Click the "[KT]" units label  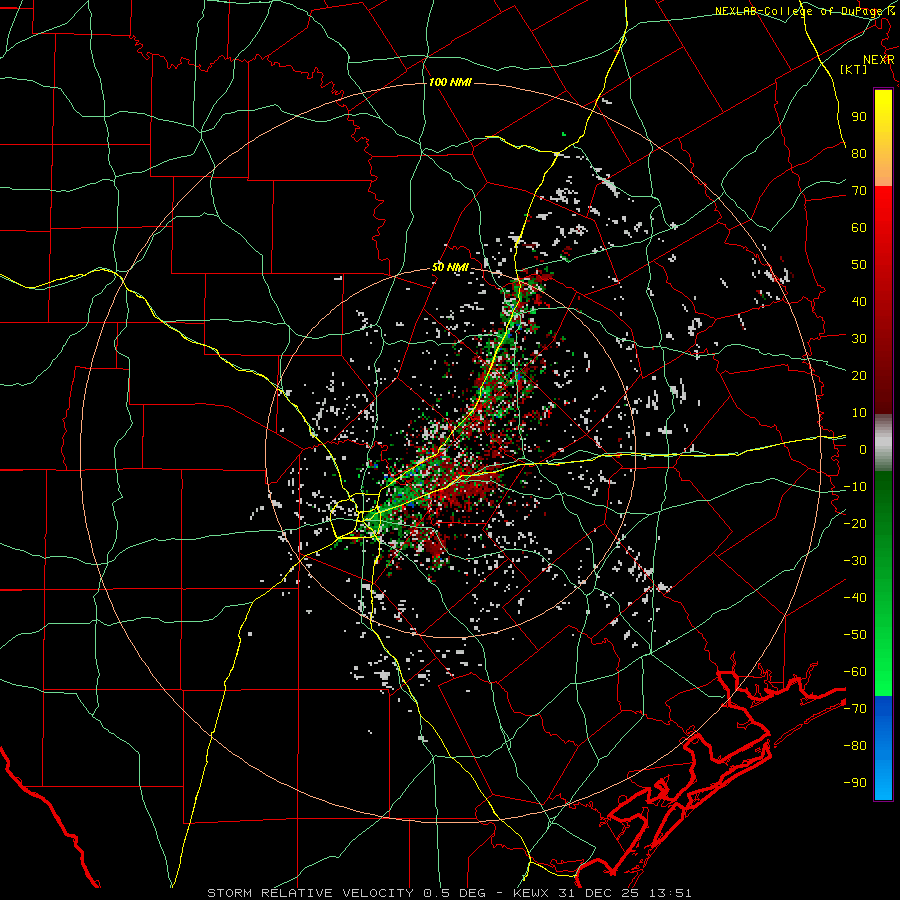tap(854, 69)
